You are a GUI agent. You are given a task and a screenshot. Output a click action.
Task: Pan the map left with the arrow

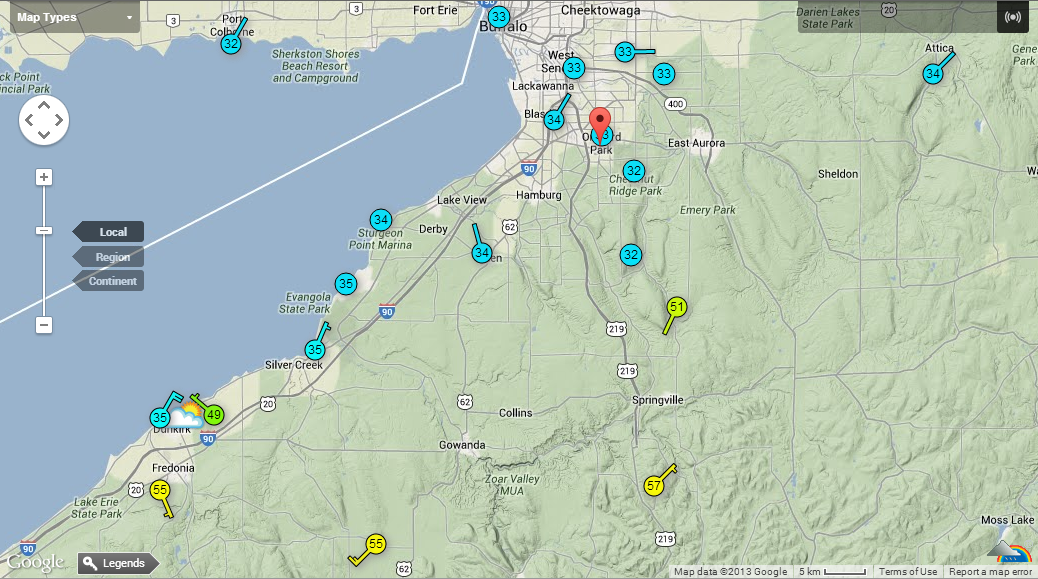click(29, 120)
